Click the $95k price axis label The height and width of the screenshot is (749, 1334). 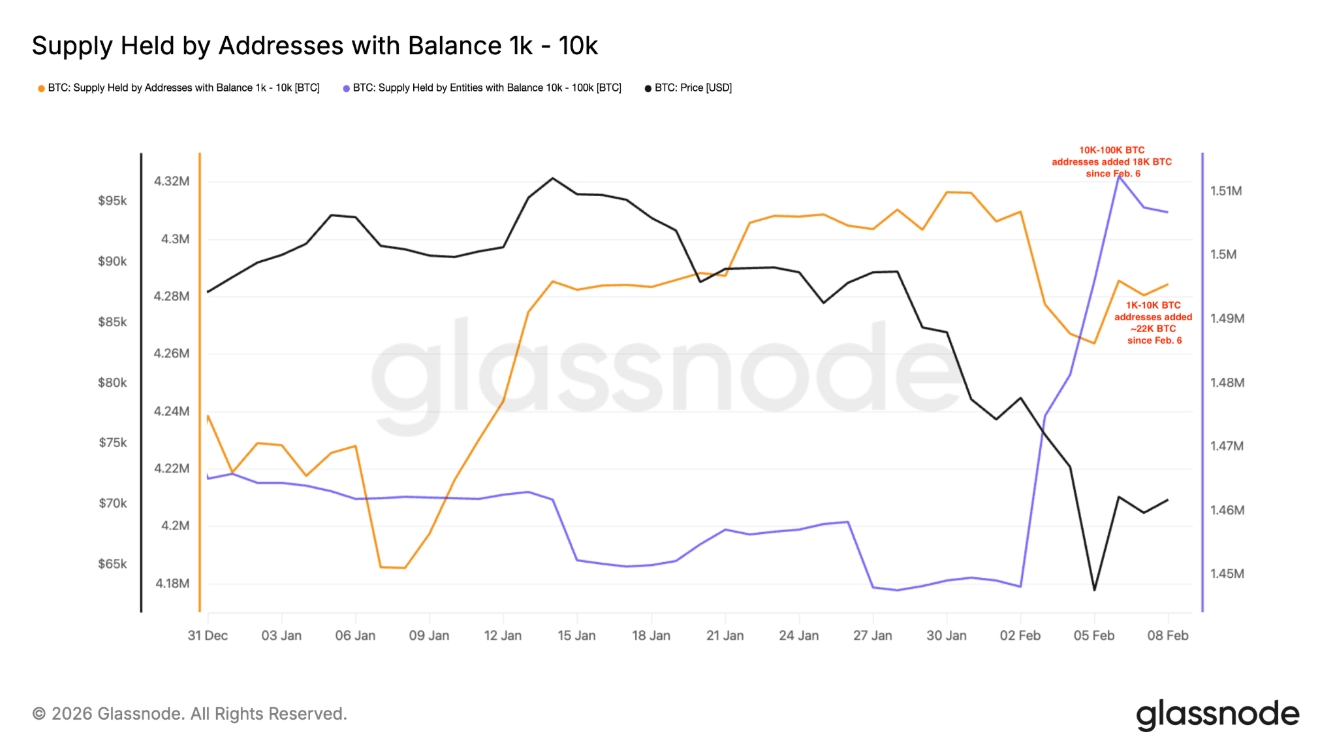(x=112, y=201)
